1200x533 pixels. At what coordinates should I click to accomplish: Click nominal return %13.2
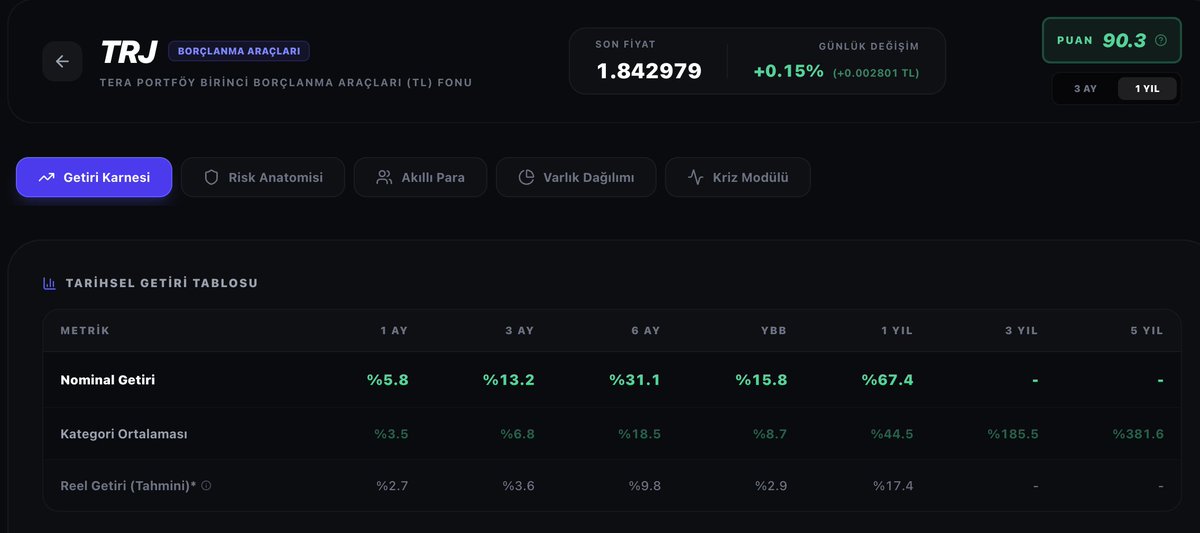[508, 380]
